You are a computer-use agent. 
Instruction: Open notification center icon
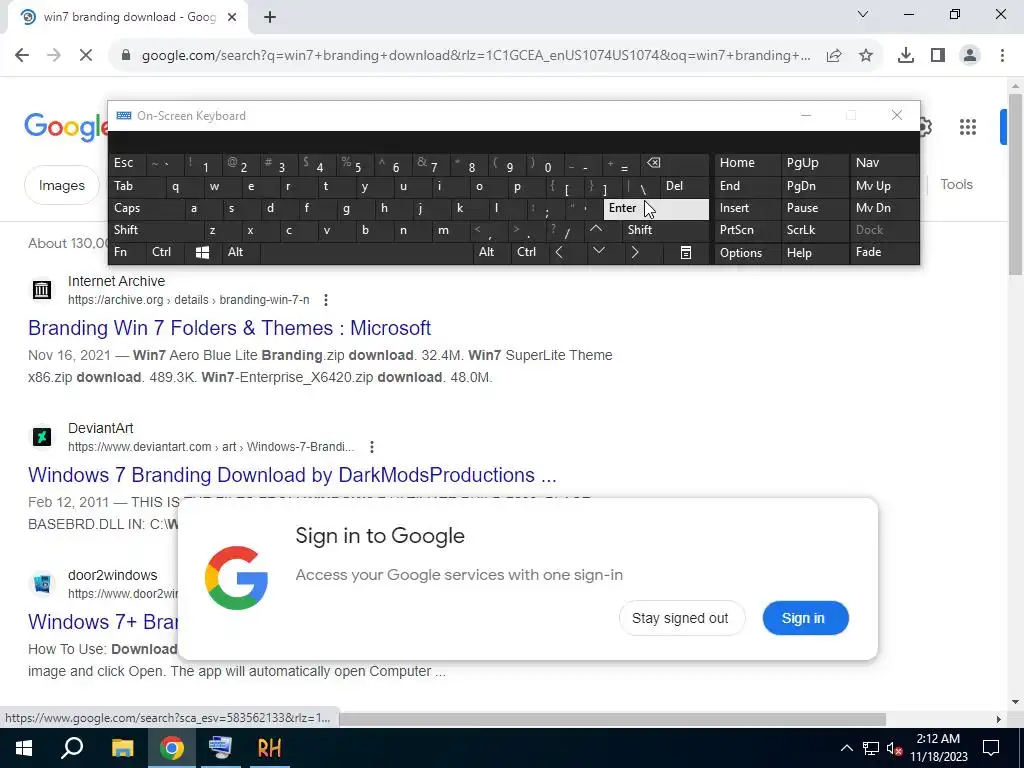click(991, 748)
